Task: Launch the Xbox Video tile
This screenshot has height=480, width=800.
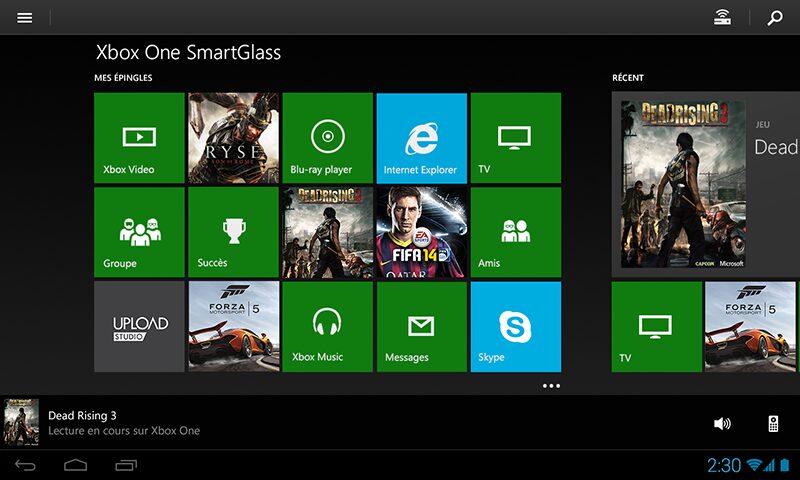Action: coord(139,138)
